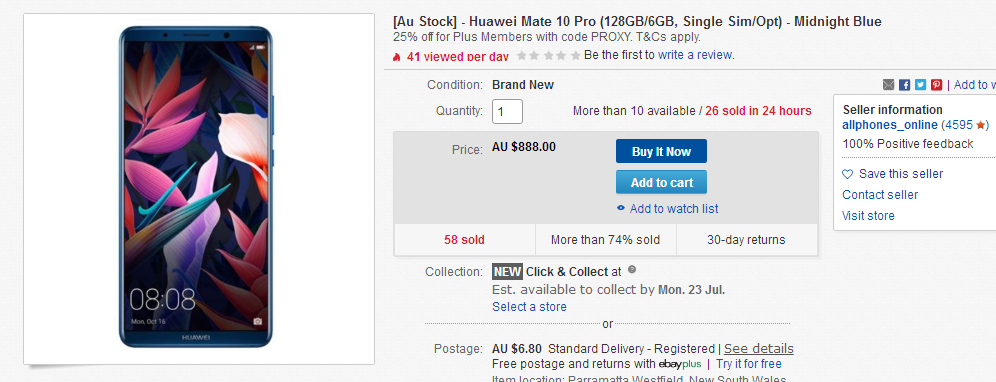Share listing on Pinterest
Viewport: 996px width, 382px height.
click(936, 85)
